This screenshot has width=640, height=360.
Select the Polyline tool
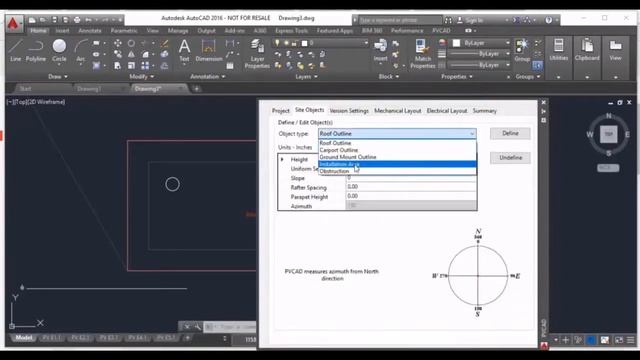pos(36,51)
